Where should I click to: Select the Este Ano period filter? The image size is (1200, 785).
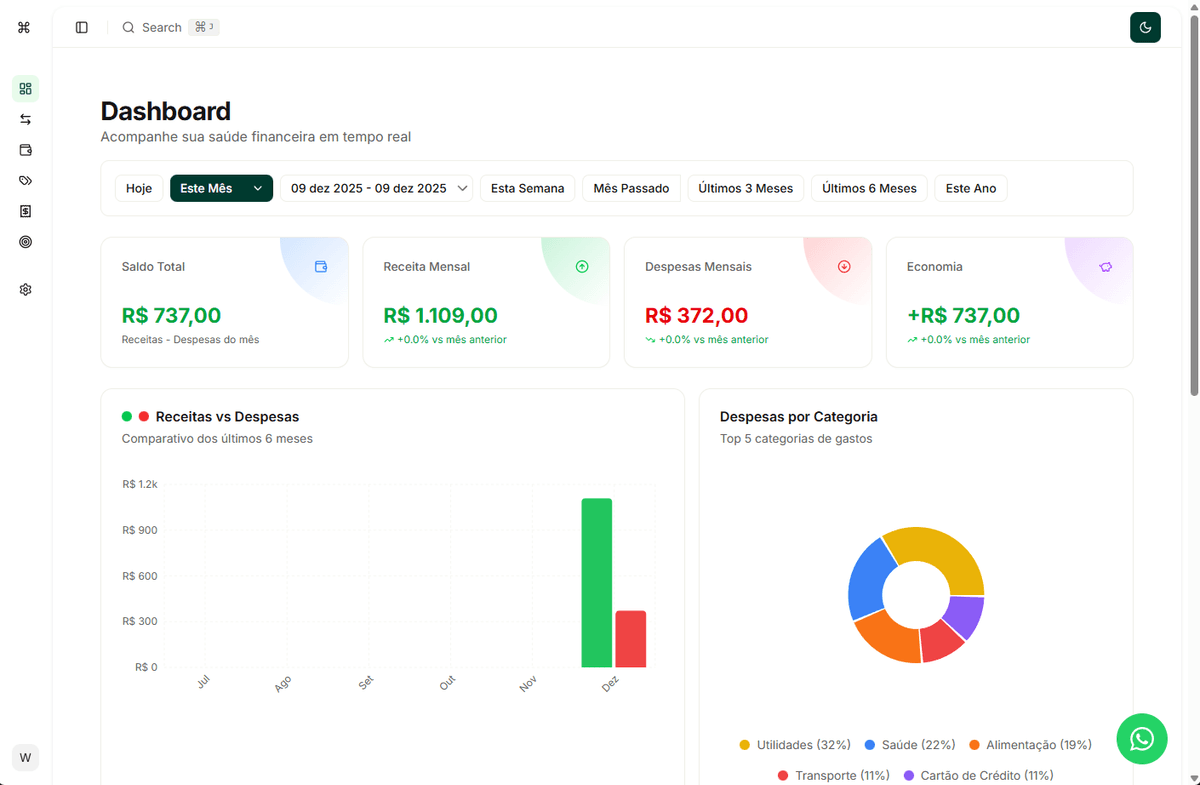(x=970, y=188)
